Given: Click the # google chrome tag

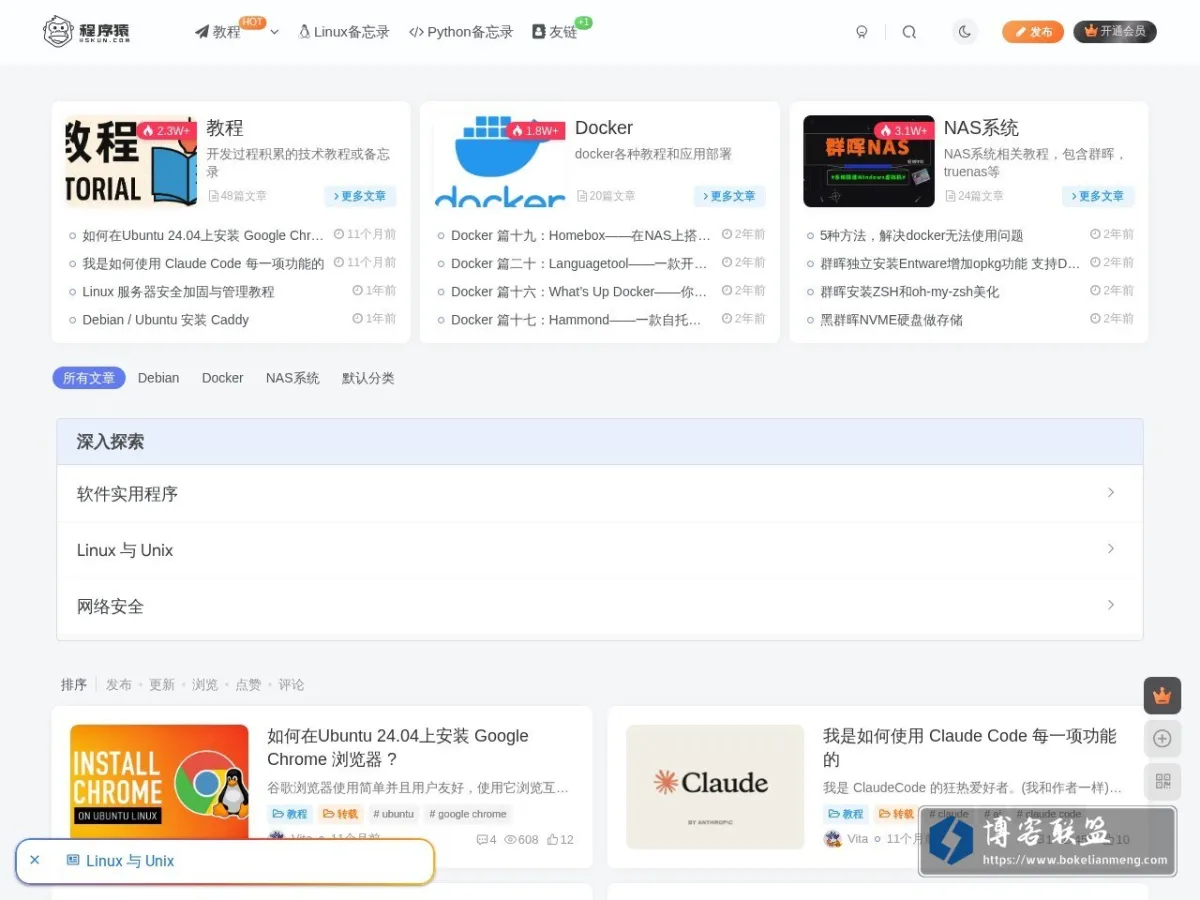Looking at the screenshot, I should pyautogui.click(x=468, y=814).
